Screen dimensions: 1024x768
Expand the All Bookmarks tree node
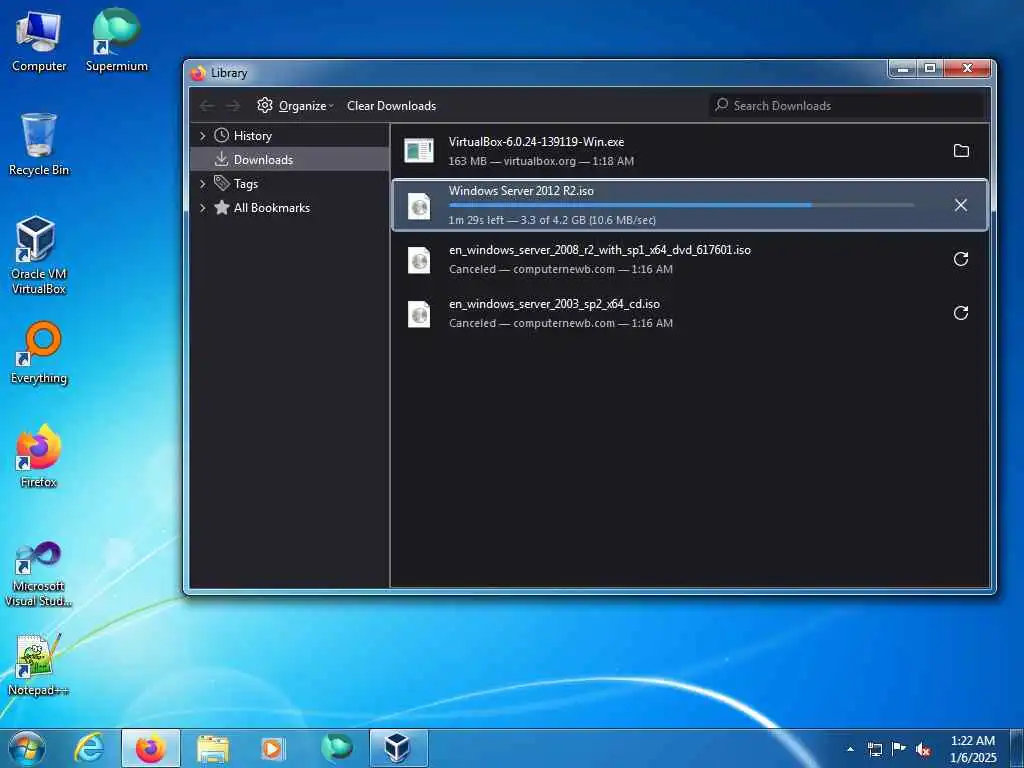[x=202, y=208]
